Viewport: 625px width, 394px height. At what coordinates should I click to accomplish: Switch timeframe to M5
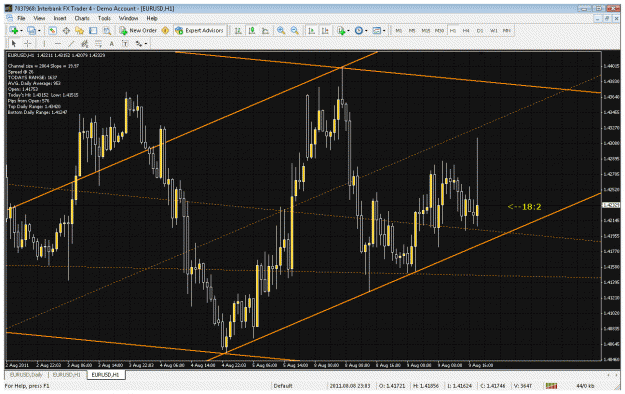click(x=412, y=31)
